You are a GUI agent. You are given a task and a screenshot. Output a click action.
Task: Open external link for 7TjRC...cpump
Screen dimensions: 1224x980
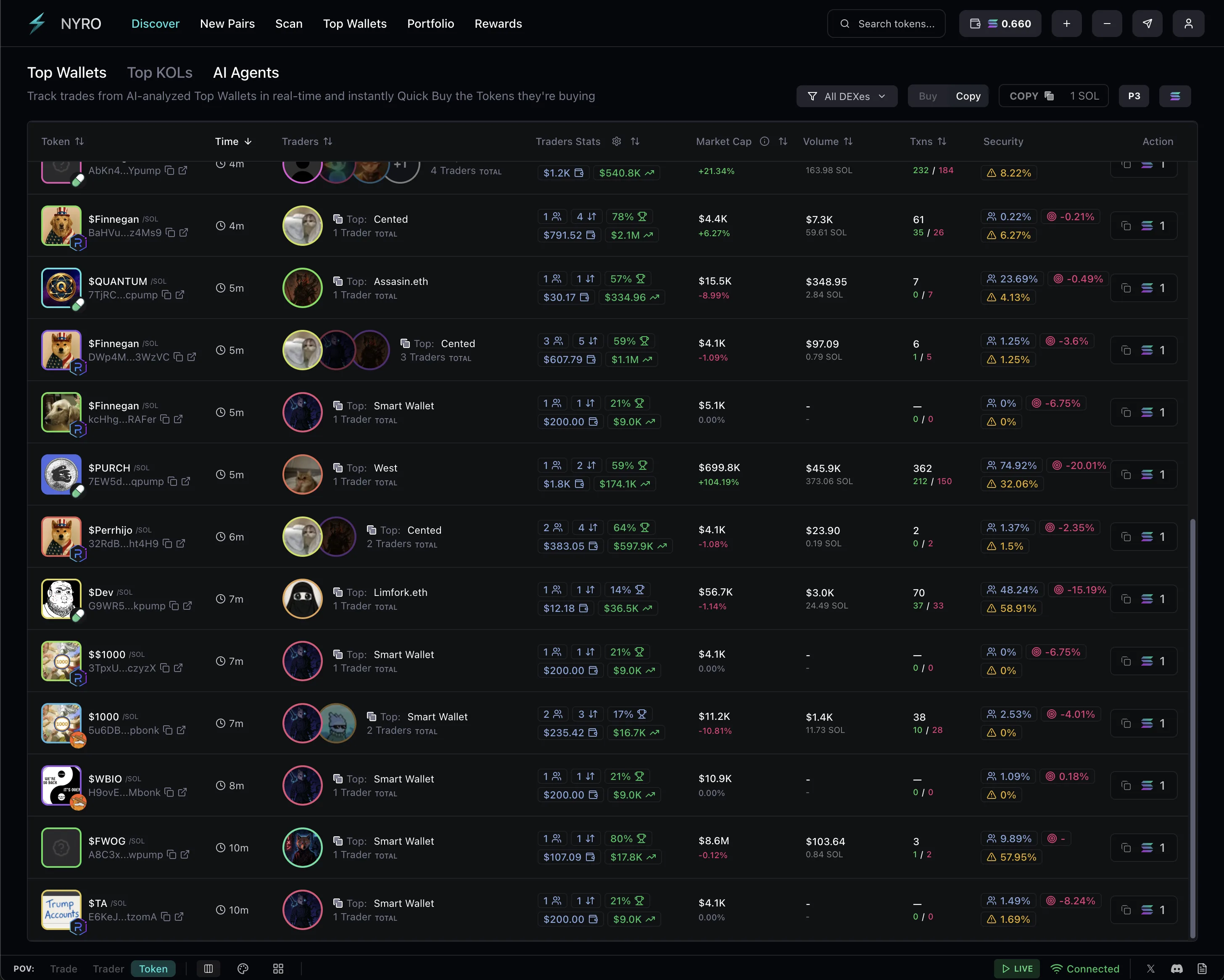(180, 295)
